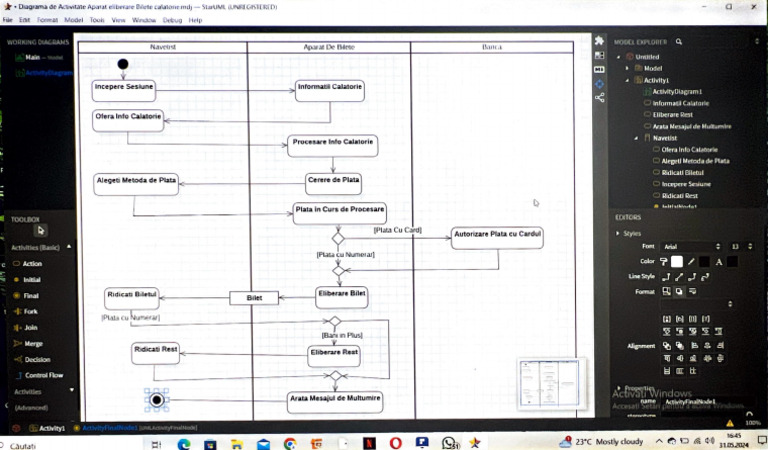Image resolution: width=768 pixels, height=450 pixels.
Task: Open the Markdown MD panel icon
Action: (x=599, y=70)
